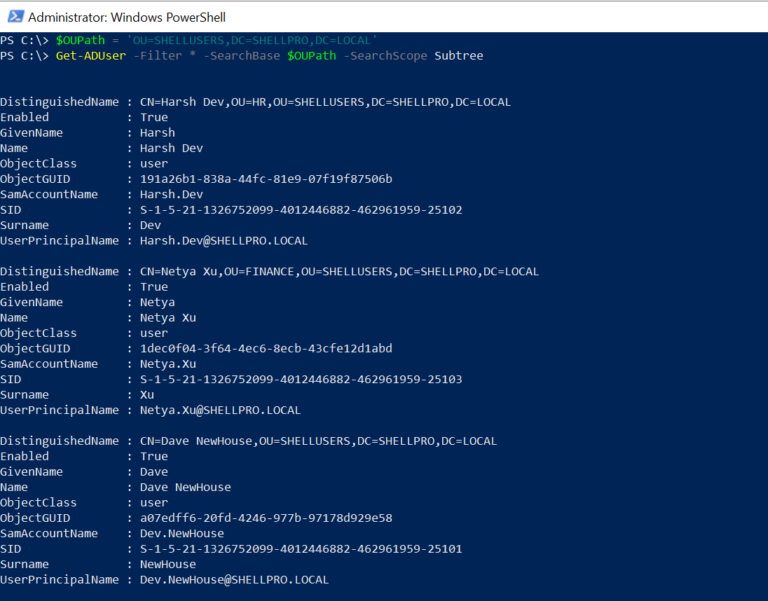The width and height of the screenshot is (768, 601).
Task: Click Harsh.Dev@SHELLPRO.LOCAL UserPrincipalName
Action: coord(224,240)
